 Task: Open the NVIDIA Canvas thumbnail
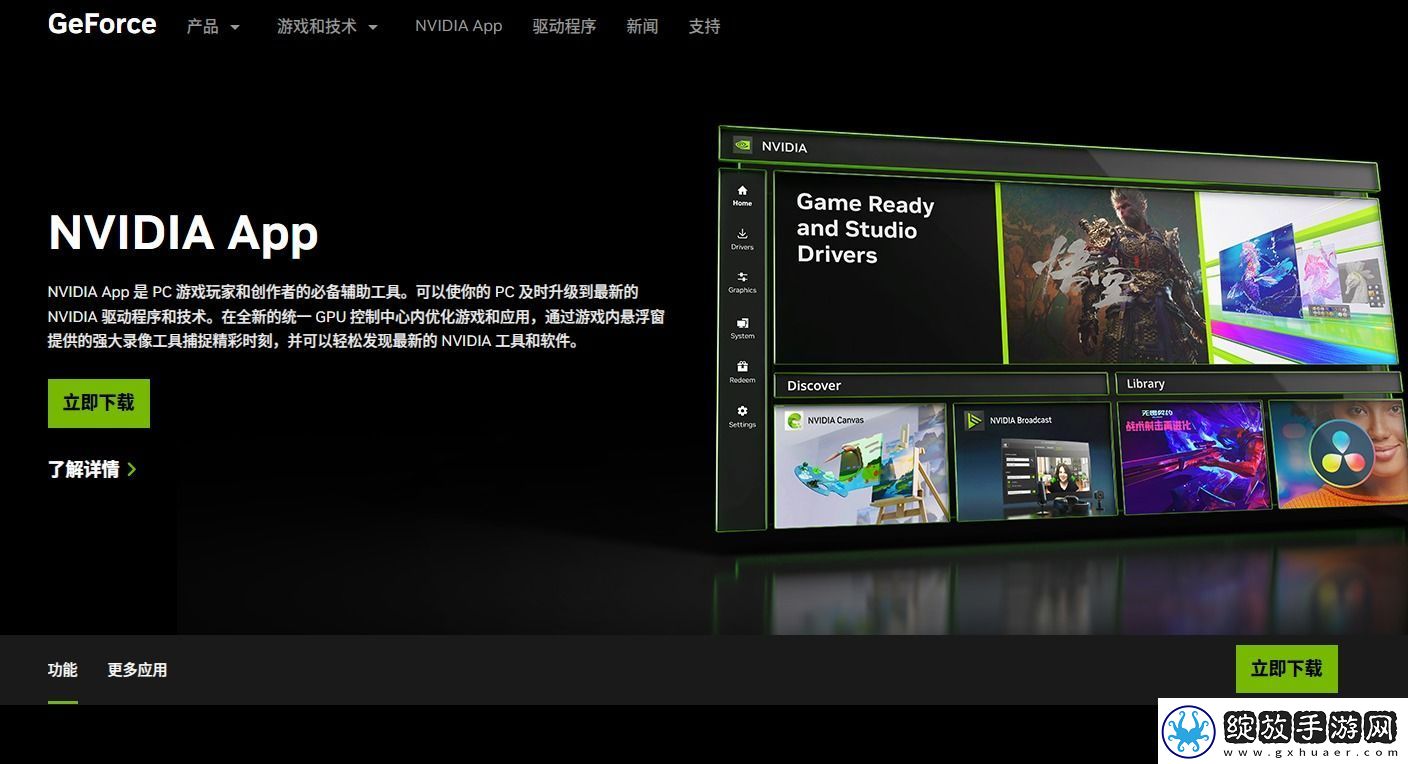click(861, 464)
